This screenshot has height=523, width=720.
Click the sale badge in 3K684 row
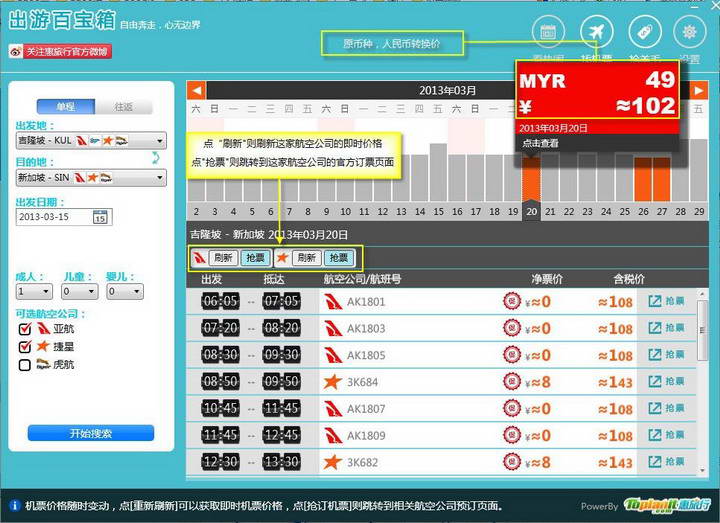(x=512, y=381)
